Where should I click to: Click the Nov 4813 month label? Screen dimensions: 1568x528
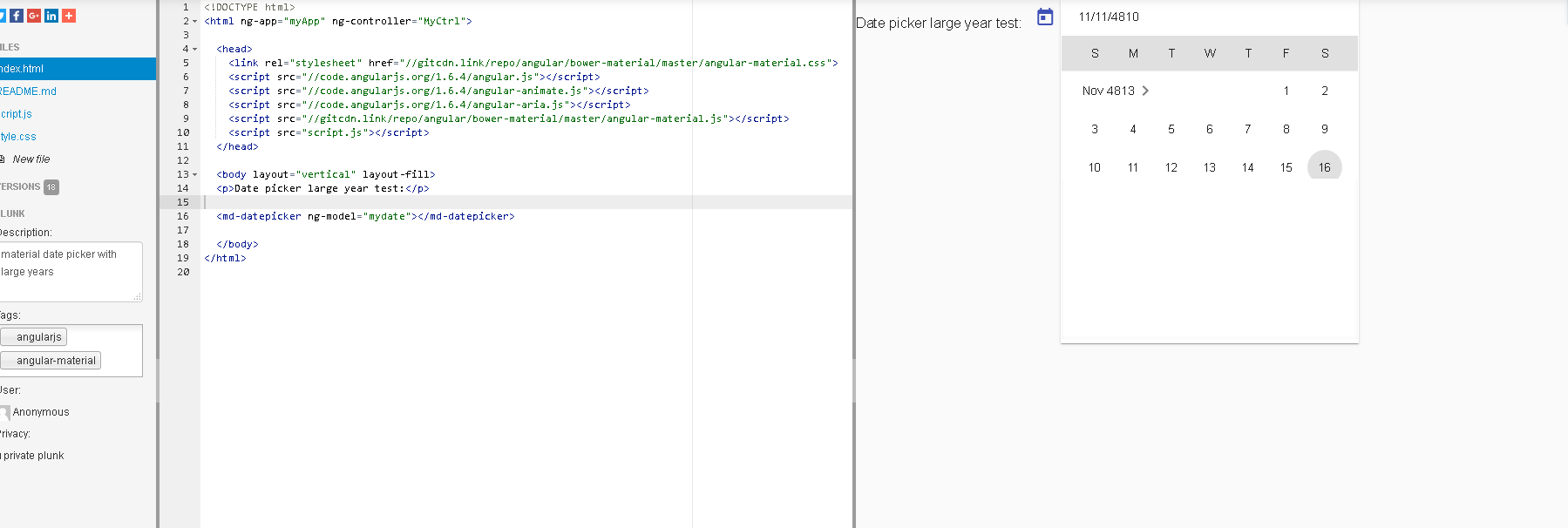(x=1109, y=91)
